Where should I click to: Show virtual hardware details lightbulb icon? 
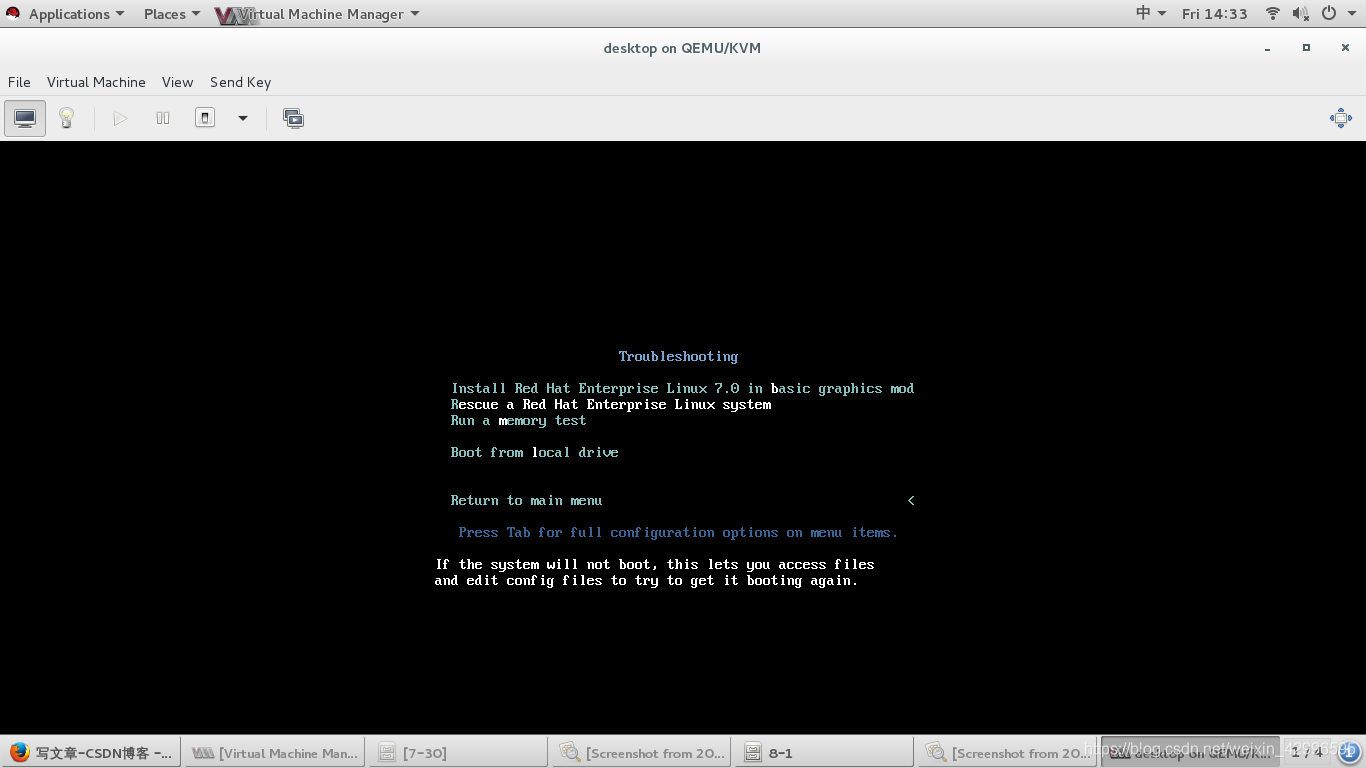pos(67,118)
